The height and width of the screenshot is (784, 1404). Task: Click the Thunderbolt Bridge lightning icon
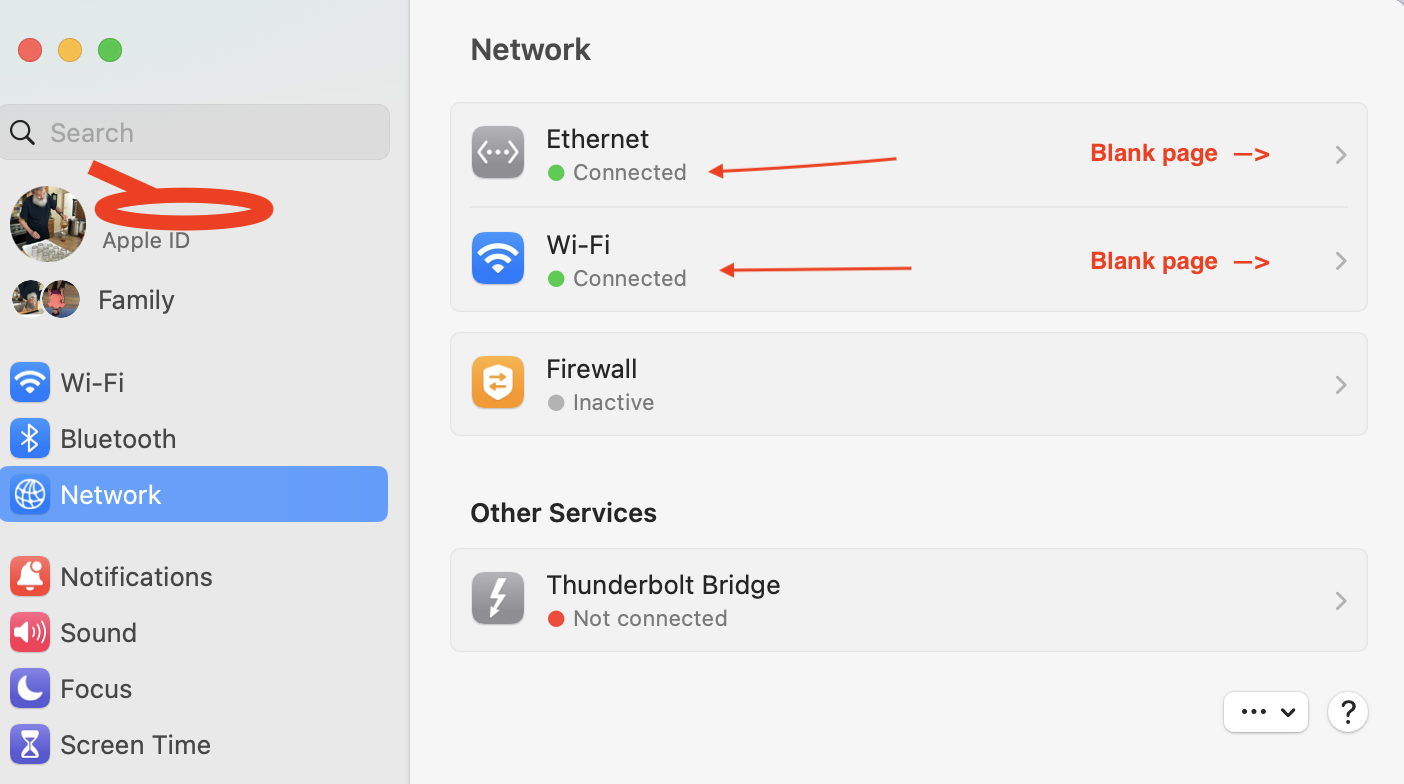tap(498, 599)
